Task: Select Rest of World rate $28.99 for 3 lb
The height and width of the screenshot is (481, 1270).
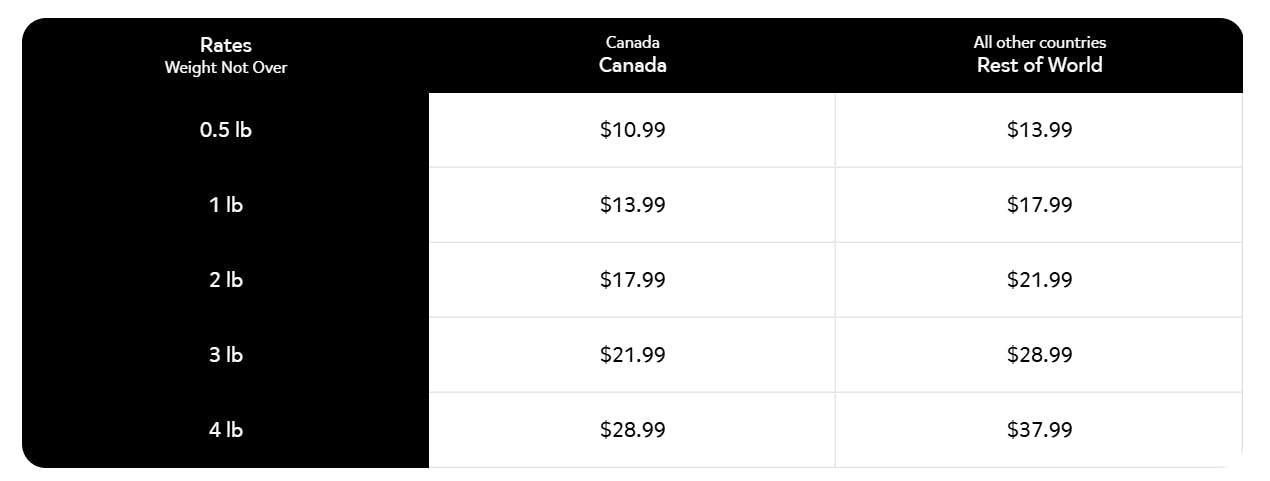Action: coord(1039,355)
